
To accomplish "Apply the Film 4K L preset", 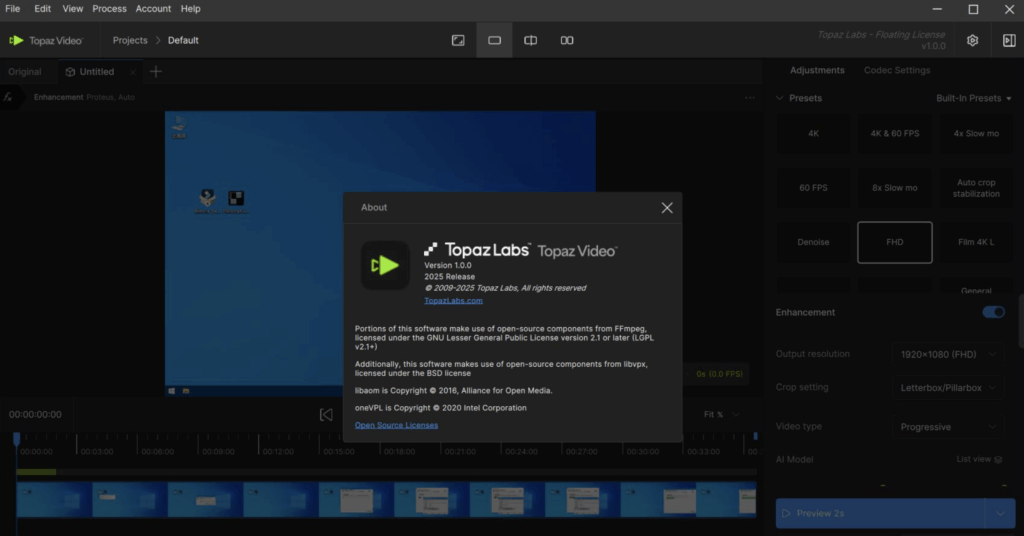I will click(x=976, y=242).
